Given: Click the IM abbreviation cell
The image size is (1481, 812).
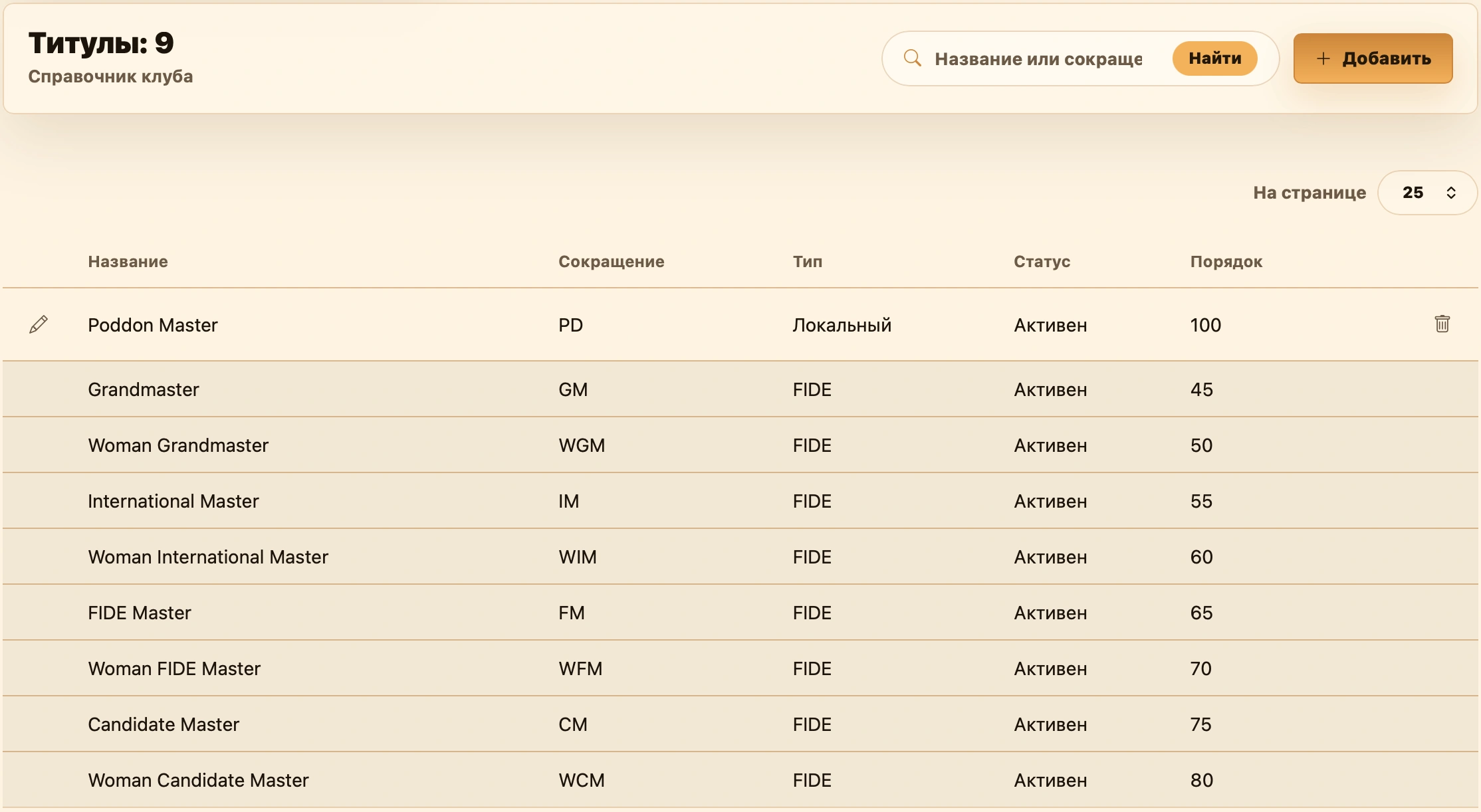Looking at the screenshot, I should pos(568,501).
